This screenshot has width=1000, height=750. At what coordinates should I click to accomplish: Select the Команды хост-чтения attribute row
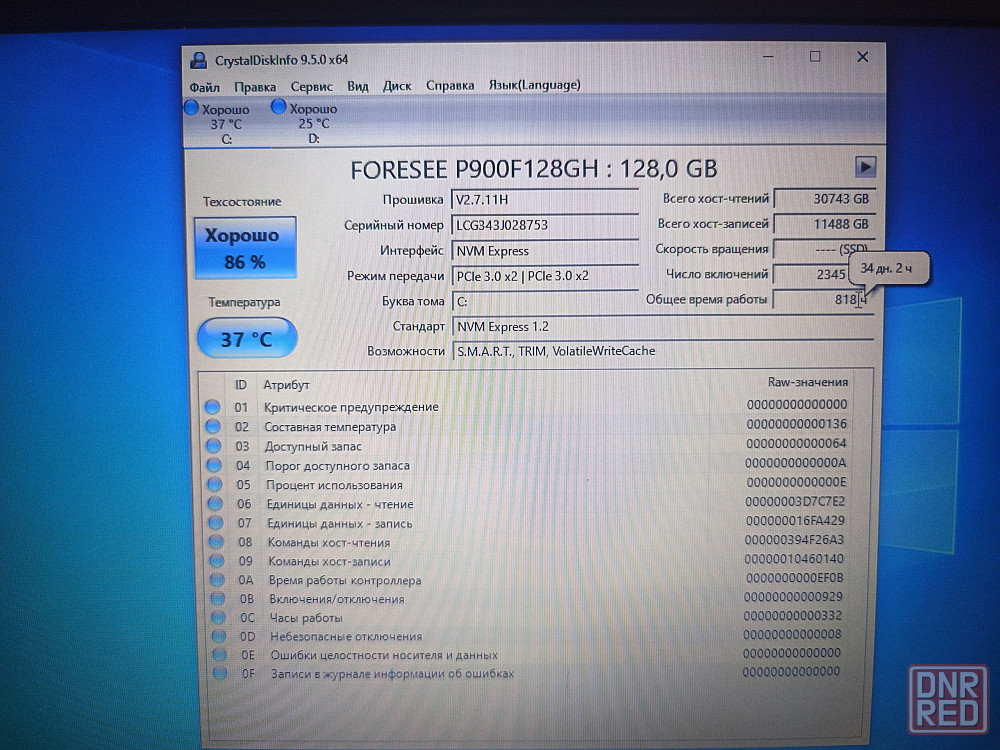pos(527,541)
